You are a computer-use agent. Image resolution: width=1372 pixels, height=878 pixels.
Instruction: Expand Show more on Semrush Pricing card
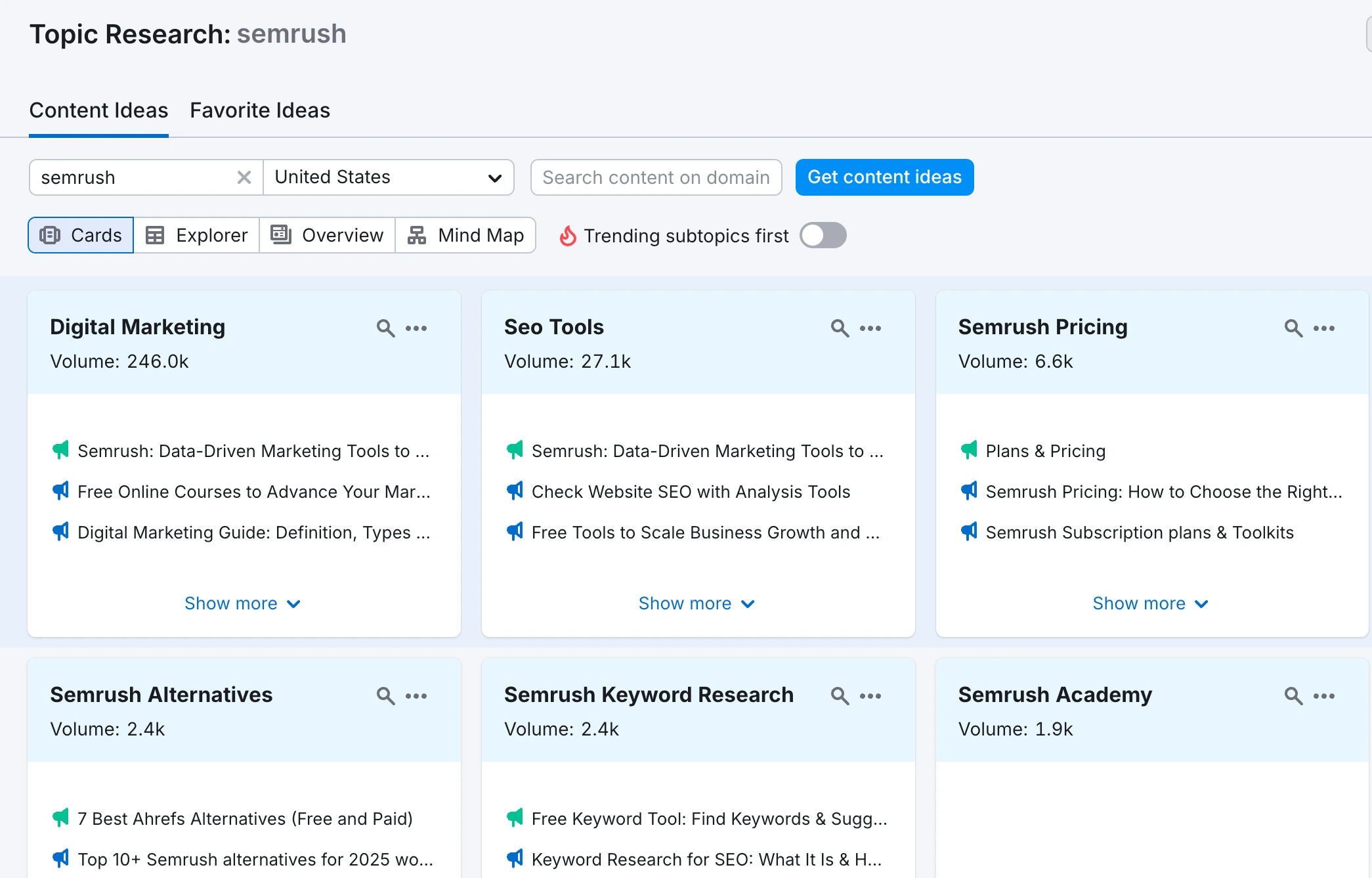click(1150, 604)
